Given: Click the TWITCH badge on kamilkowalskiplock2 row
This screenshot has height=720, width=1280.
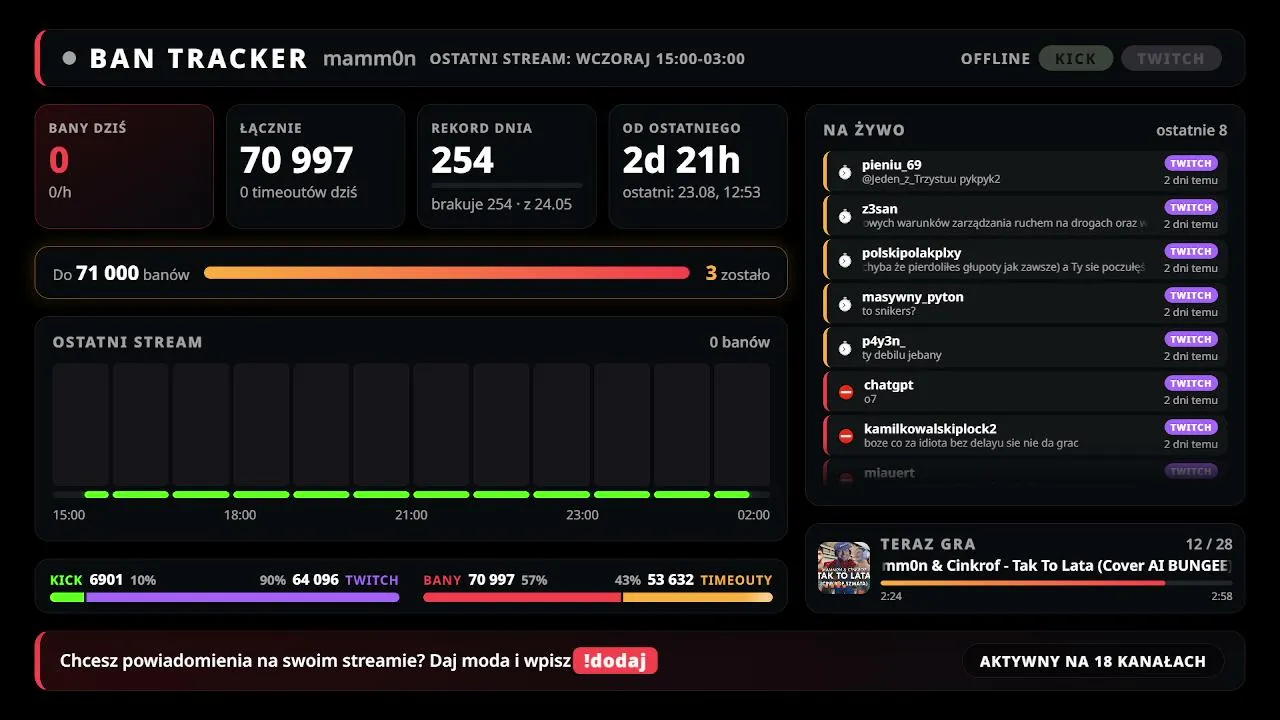Looking at the screenshot, I should 1191,428.
